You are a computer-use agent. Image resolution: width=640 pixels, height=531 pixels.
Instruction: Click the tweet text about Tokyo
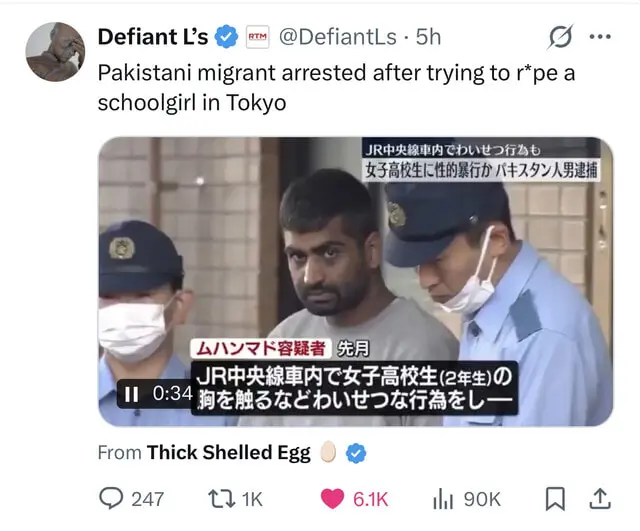click(336, 87)
